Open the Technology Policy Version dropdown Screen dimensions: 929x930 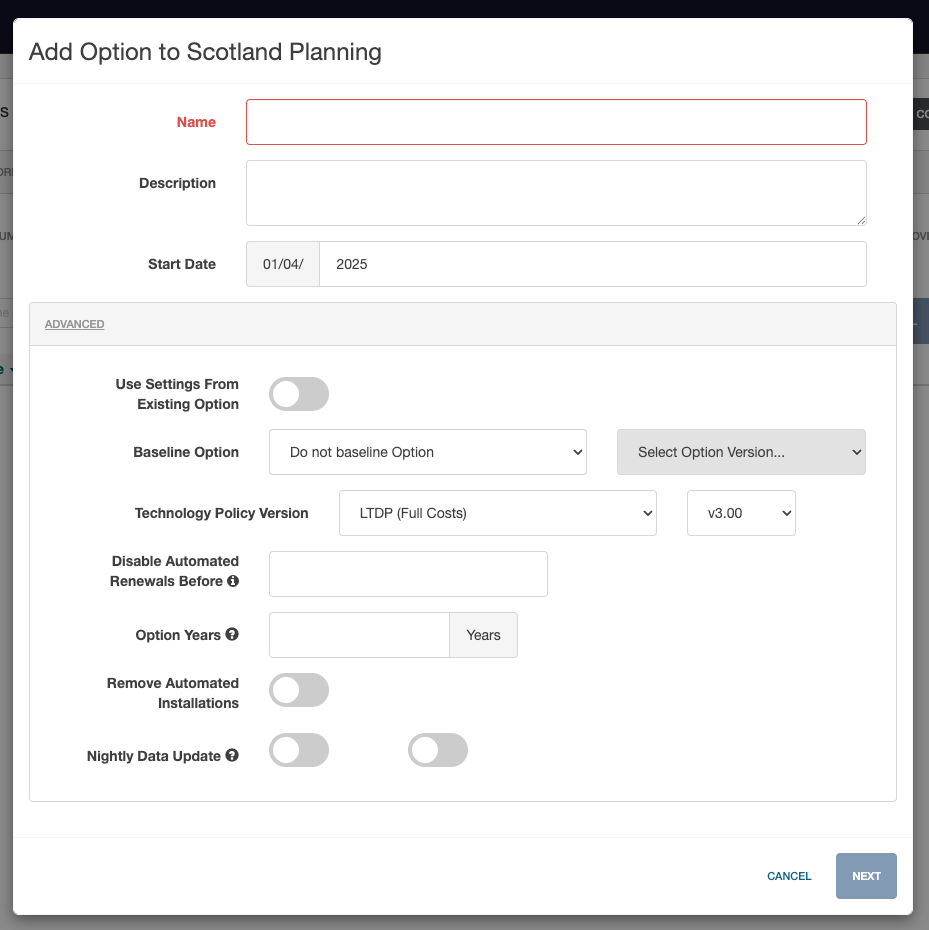pos(497,512)
